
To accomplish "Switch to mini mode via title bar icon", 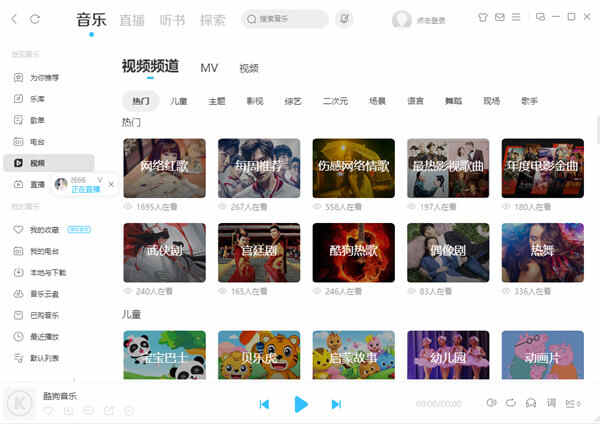I will pos(541,17).
